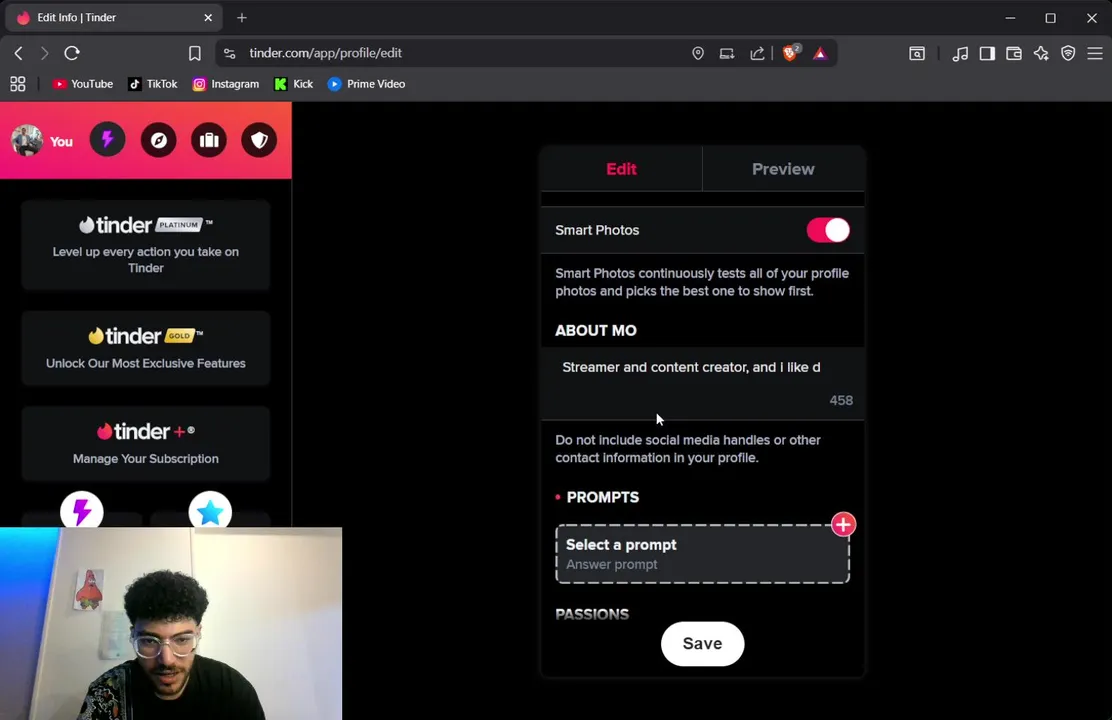Click the location permission icon in address bar
Image resolution: width=1112 pixels, height=720 pixels.
pyautogui.click(x=698, y=53)
